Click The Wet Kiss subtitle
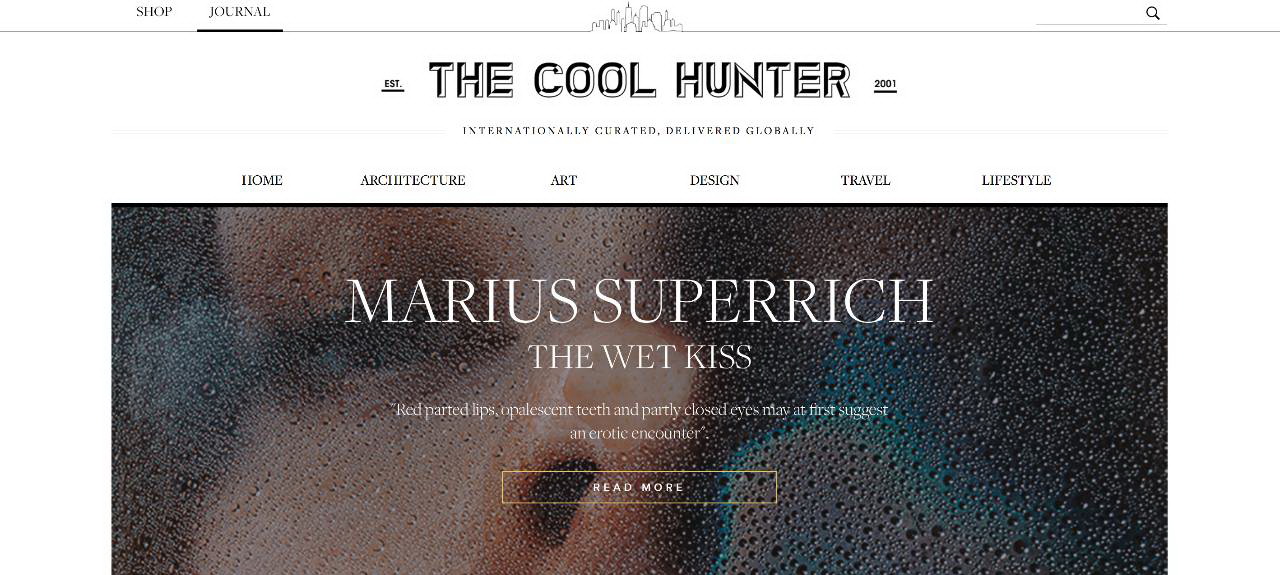The image size is (1280, 575). pos(640,357)
